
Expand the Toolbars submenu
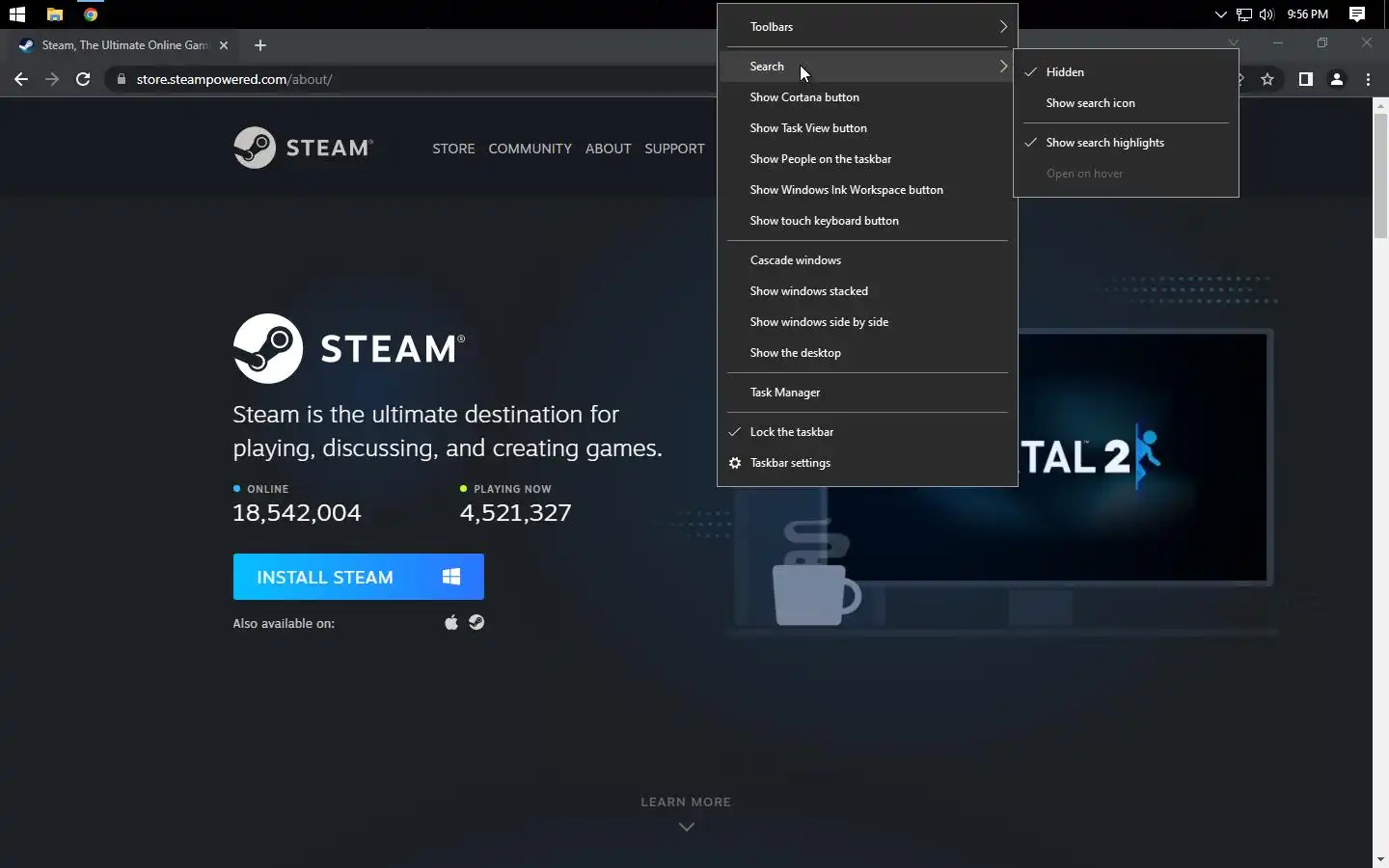[867, 27]
